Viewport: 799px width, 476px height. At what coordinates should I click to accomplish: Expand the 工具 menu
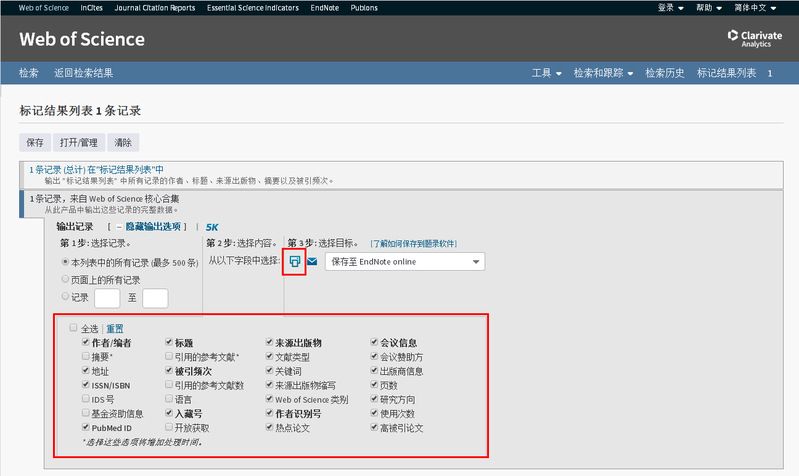(546, 73)
